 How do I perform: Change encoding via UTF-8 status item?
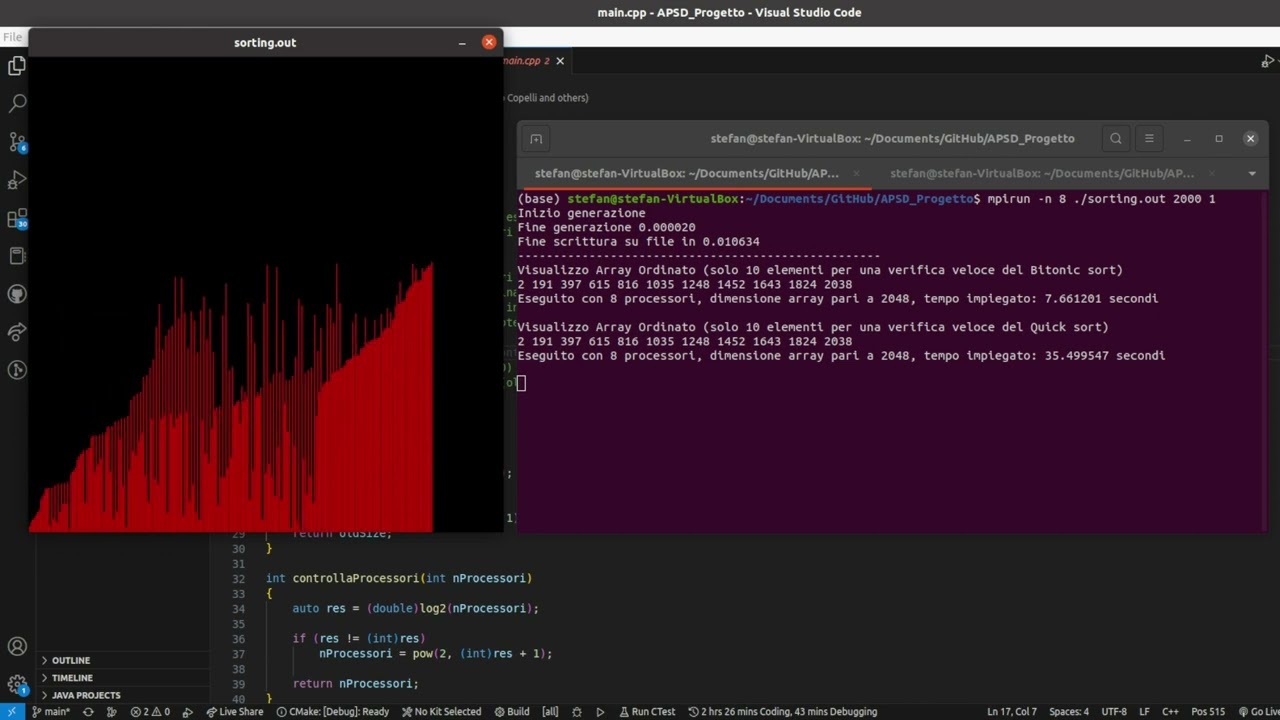click(1114, 712)
